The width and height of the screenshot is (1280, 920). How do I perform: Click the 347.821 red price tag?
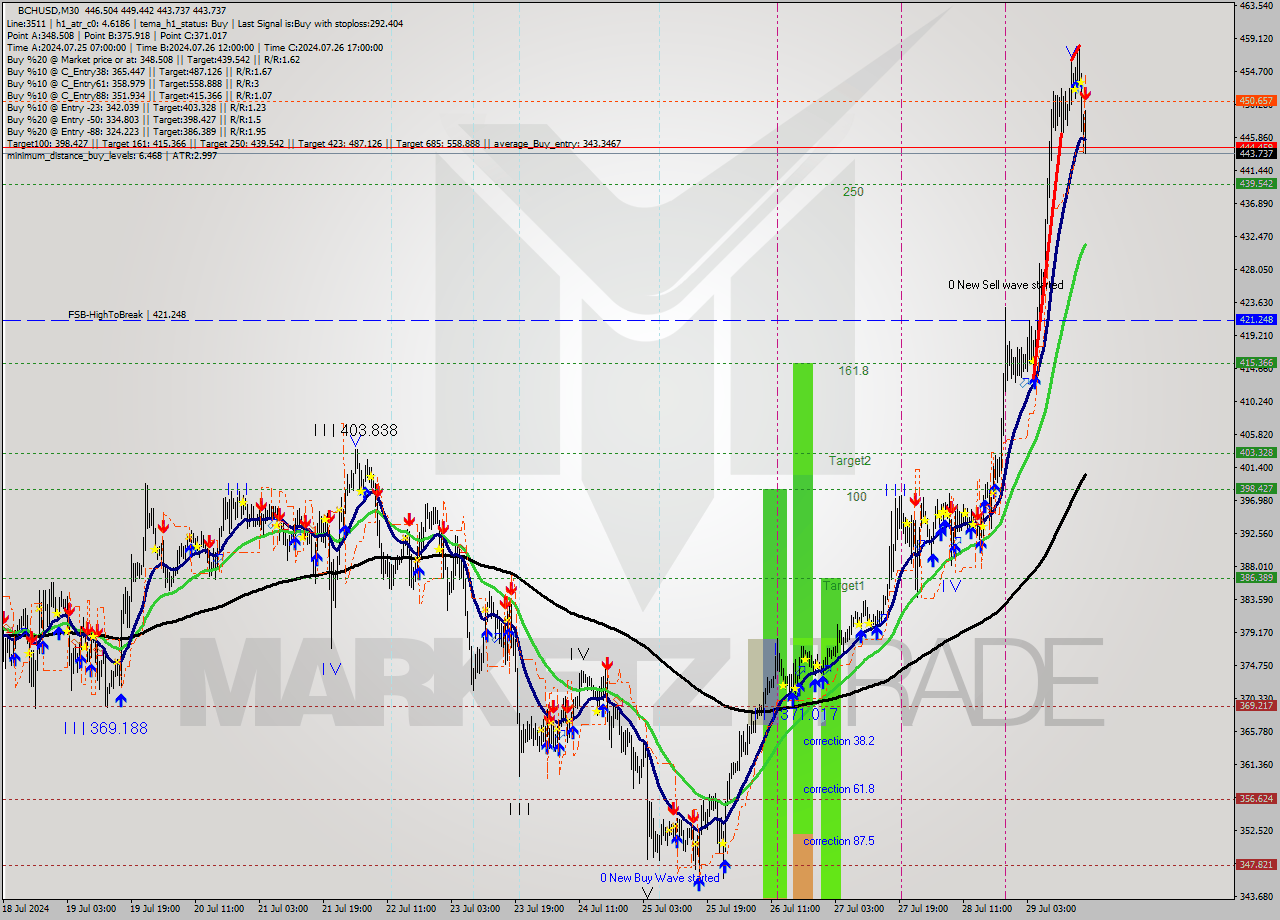[x=1256, y=865]
